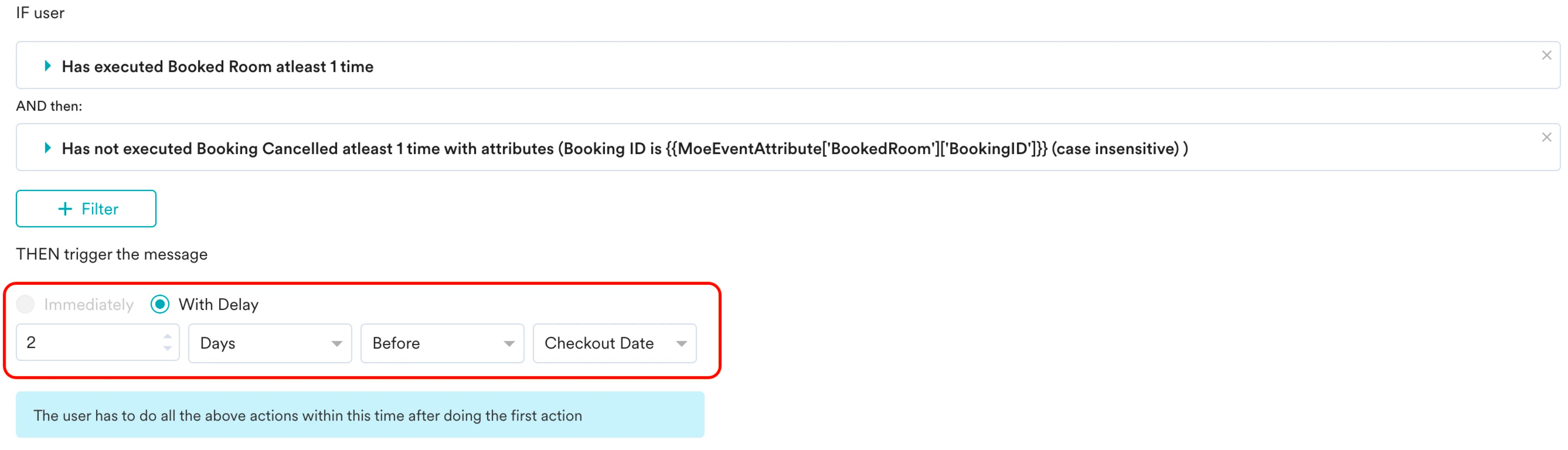Image resolution: width=1568 pixels, height=450 pixels.
Task: Increase delay value with the up stepper arrow
Action: 167,336
